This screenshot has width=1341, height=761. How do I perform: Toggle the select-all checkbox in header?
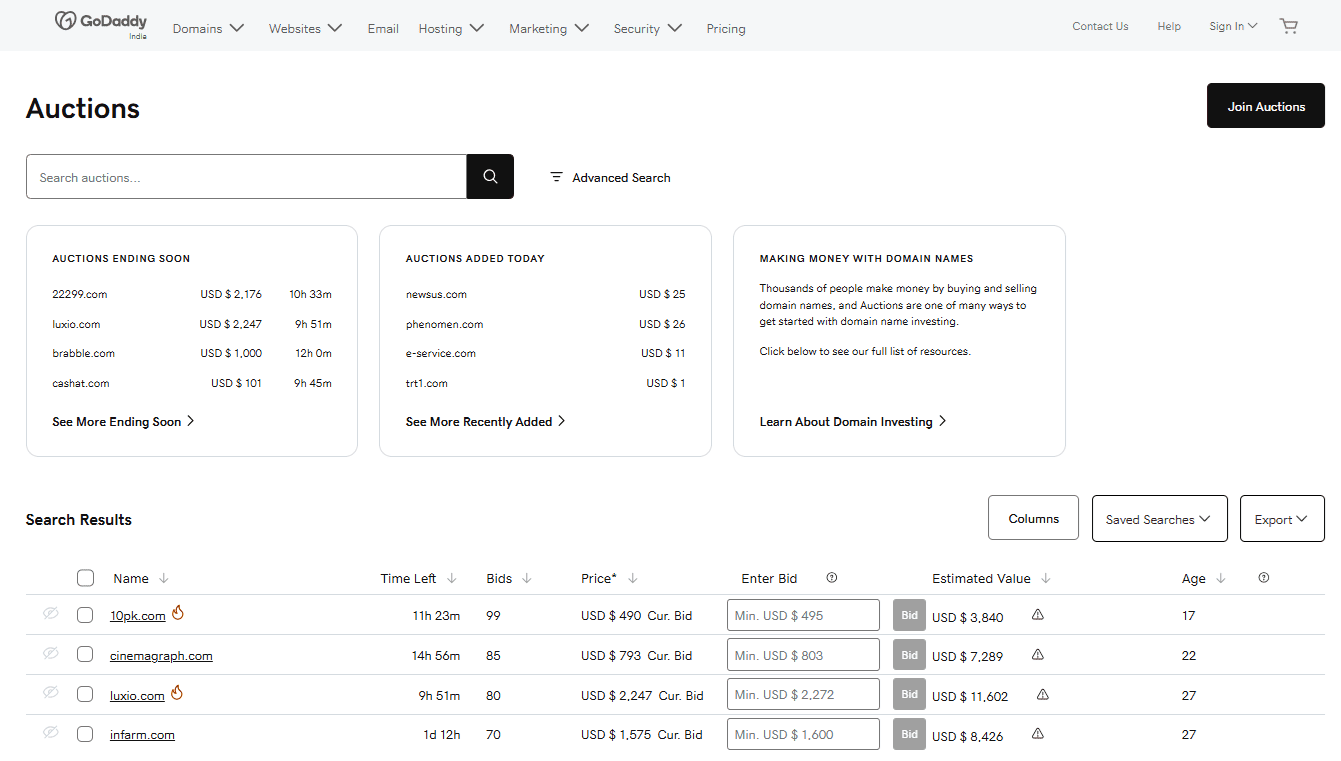click(x=85, y=578)
